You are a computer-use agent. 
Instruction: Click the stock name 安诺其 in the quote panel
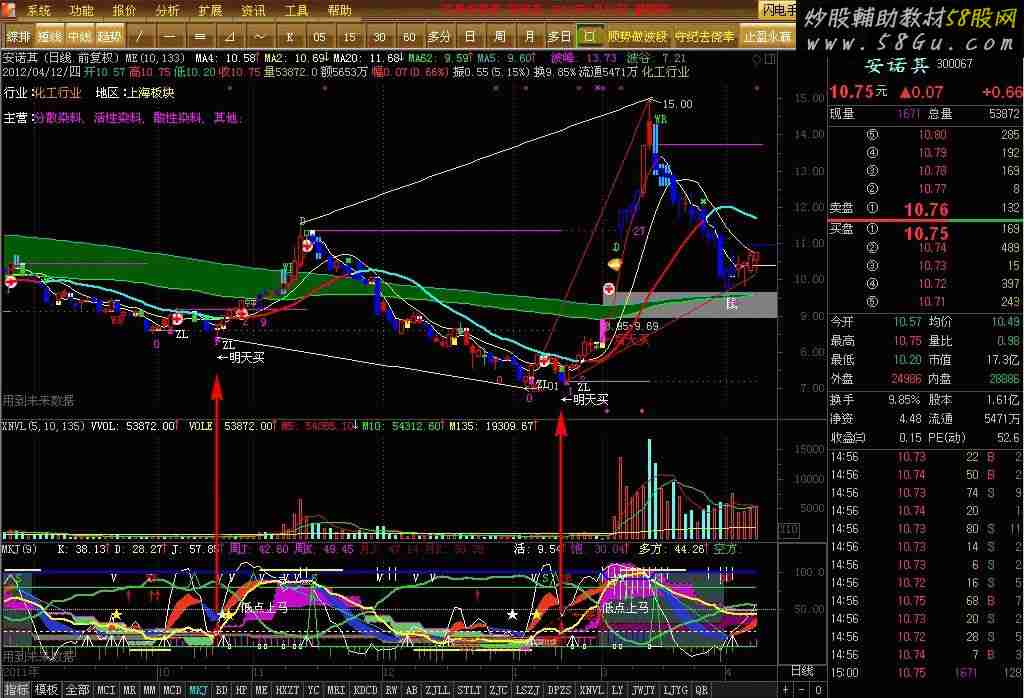coord(896,65)
